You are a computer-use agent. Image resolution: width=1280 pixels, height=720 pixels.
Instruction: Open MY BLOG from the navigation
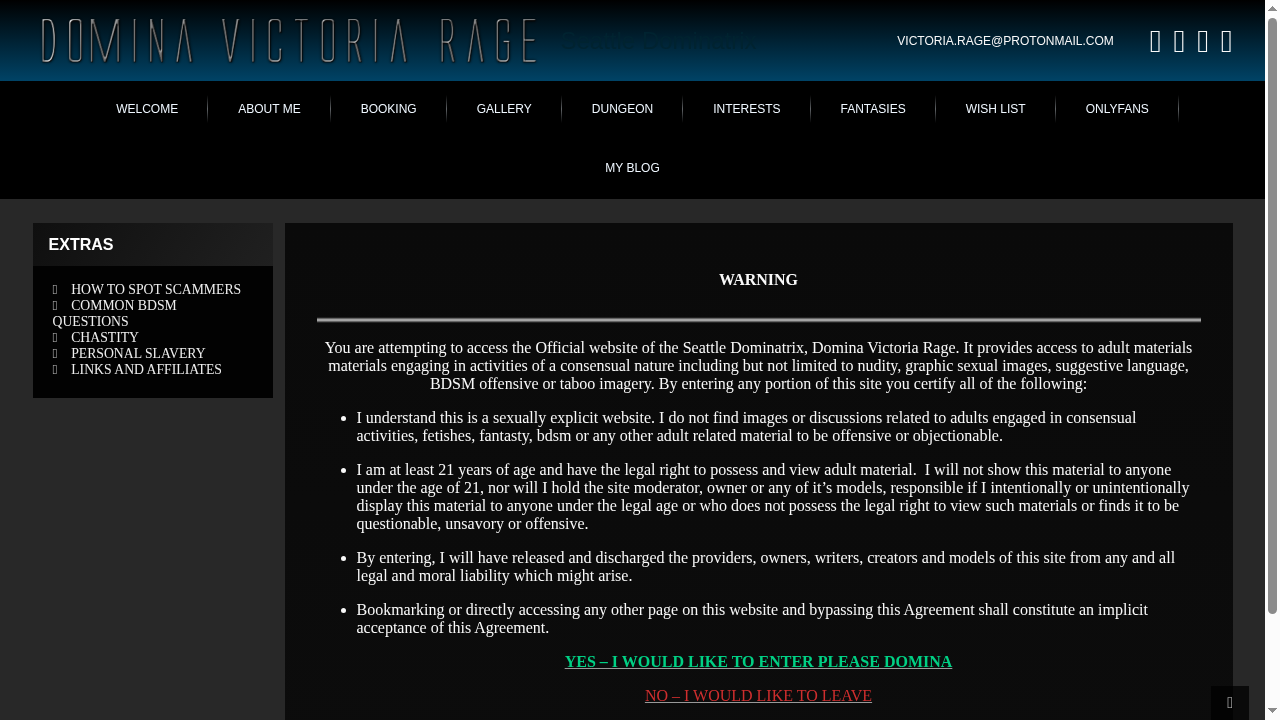point(632,168)
